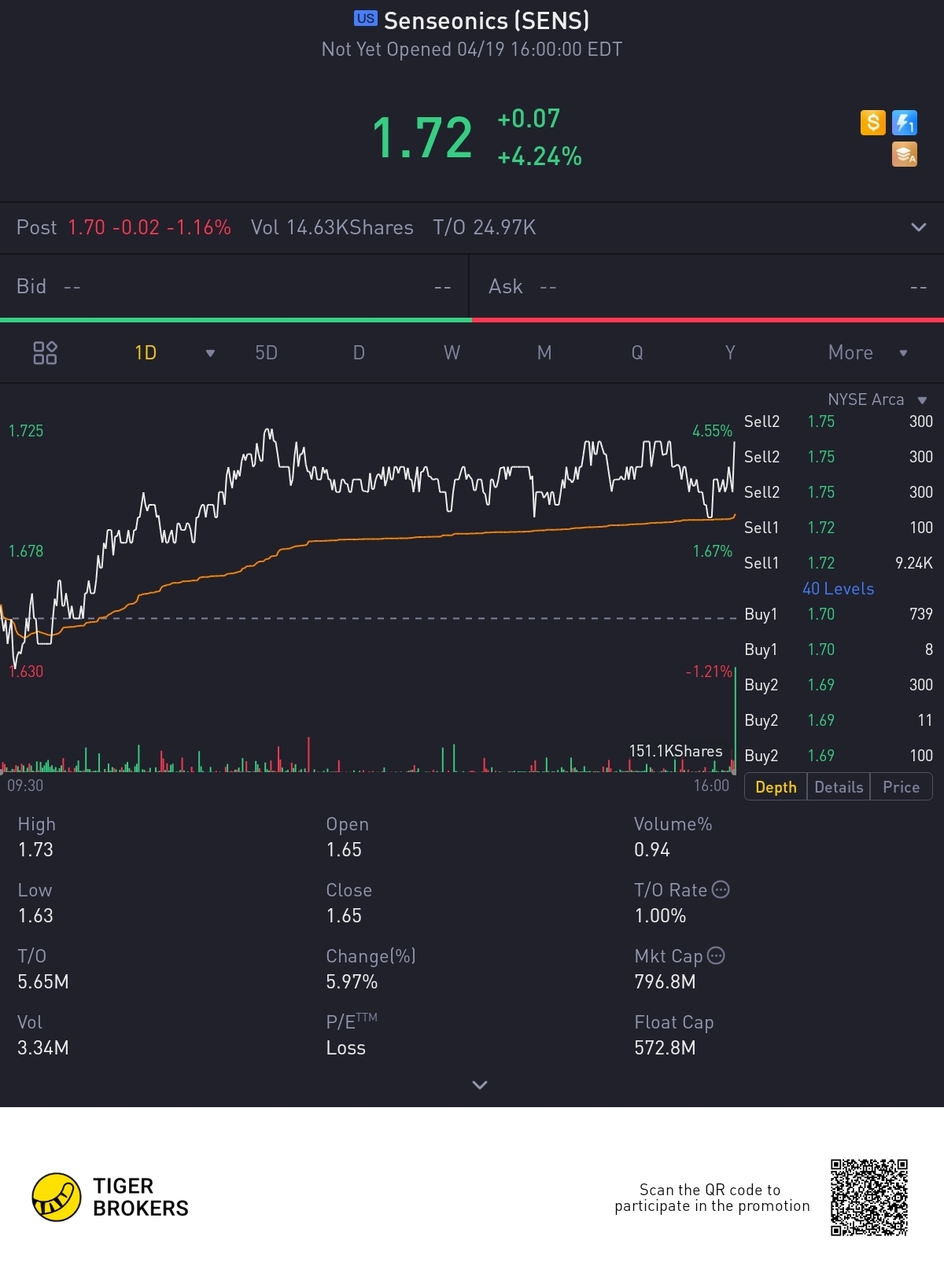
Task: Tap the orange stacked layers badge
Action: click(905, 155)
